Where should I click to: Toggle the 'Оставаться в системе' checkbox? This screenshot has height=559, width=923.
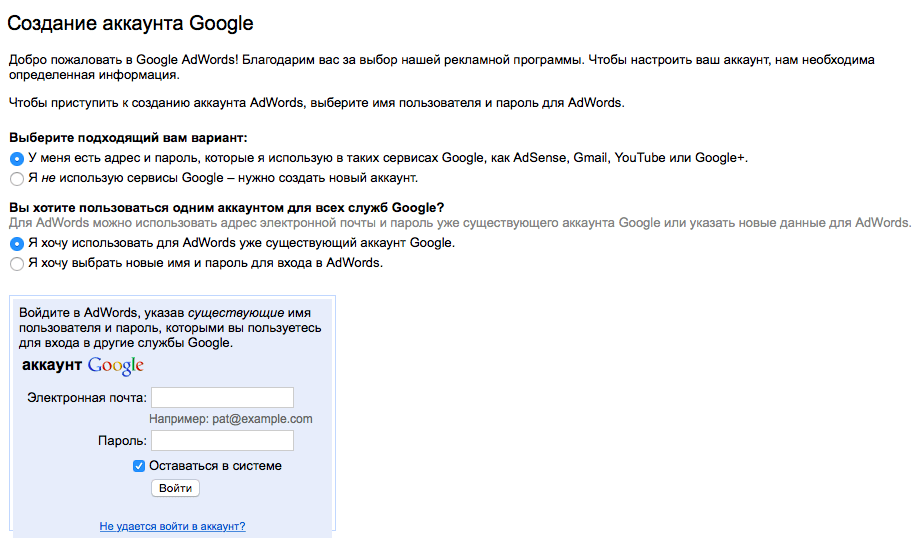[139, 466]
